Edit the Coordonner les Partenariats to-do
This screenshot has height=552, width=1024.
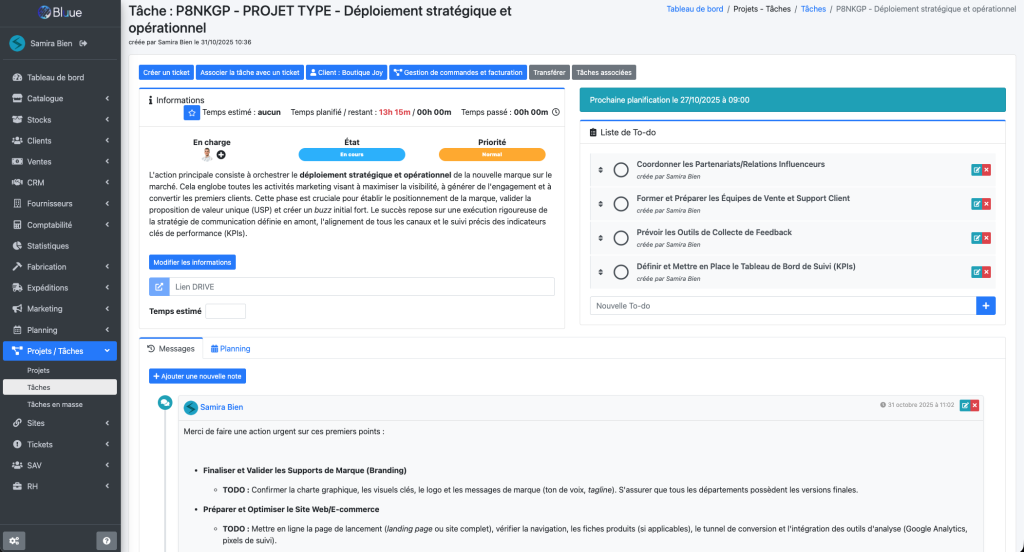[976, 170]
